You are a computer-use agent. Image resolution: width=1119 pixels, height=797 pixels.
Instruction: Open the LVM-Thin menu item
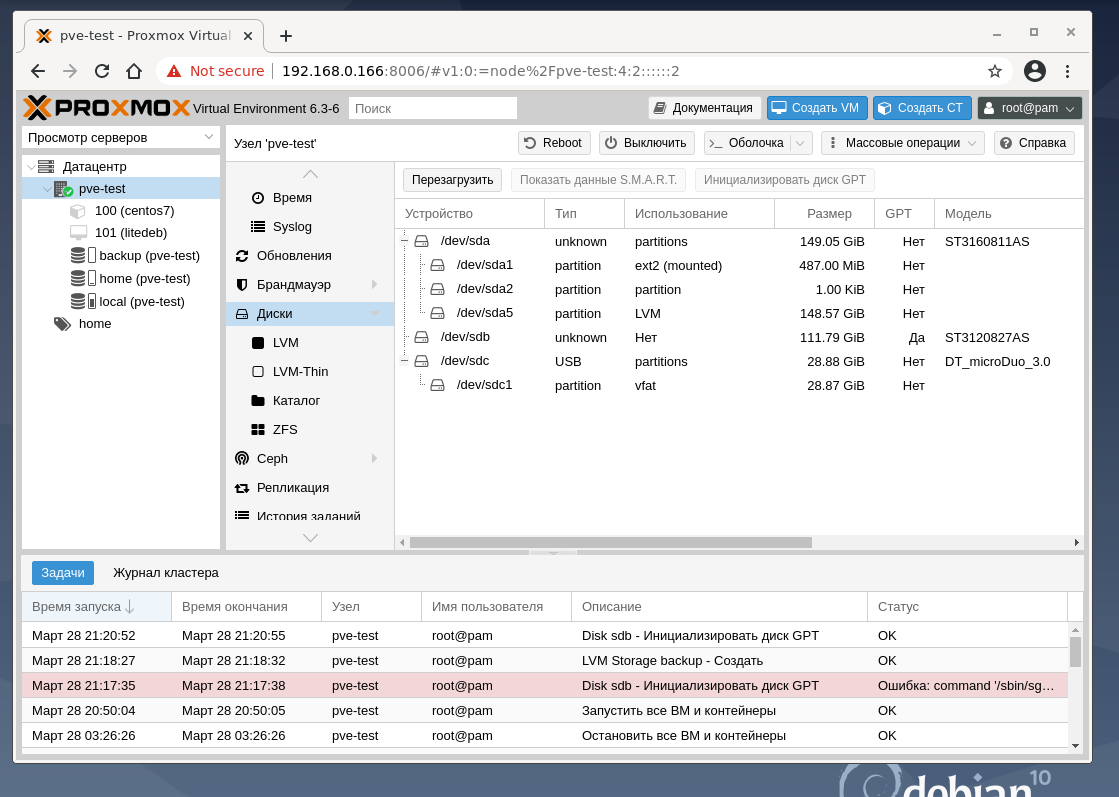pos(300,372)
